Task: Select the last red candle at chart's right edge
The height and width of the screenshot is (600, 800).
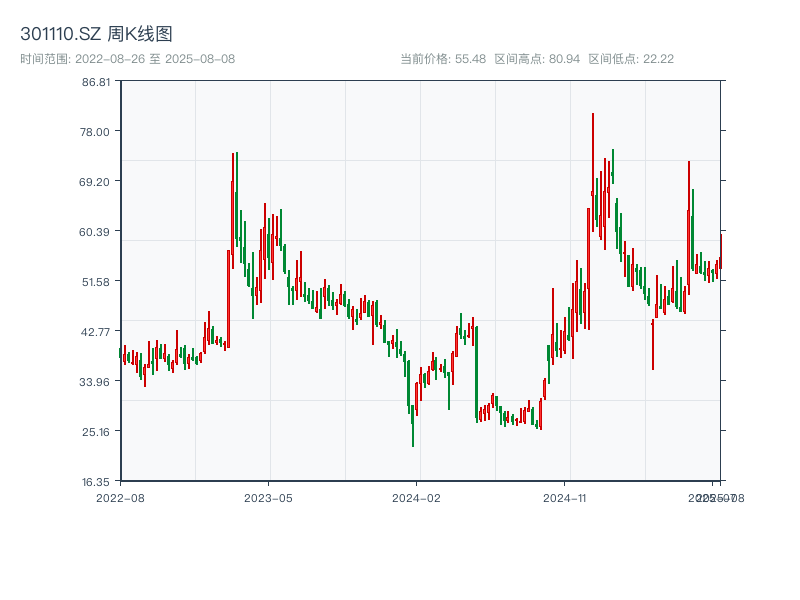Action: [721, 252]
